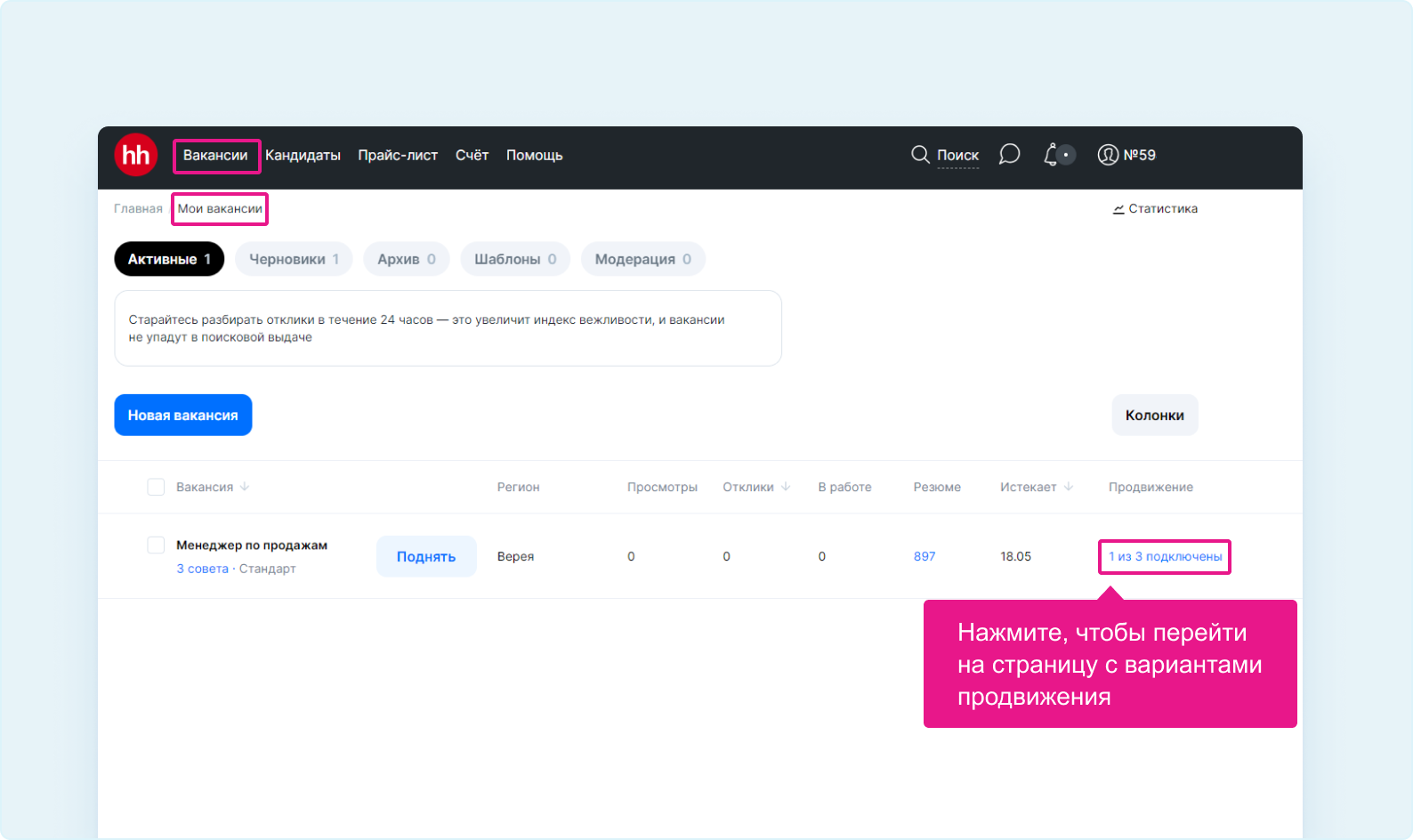Click the 18.05 expiry date cell
The height and width of the screenshot is (840, 1413).
click(x=1015, y=556)
